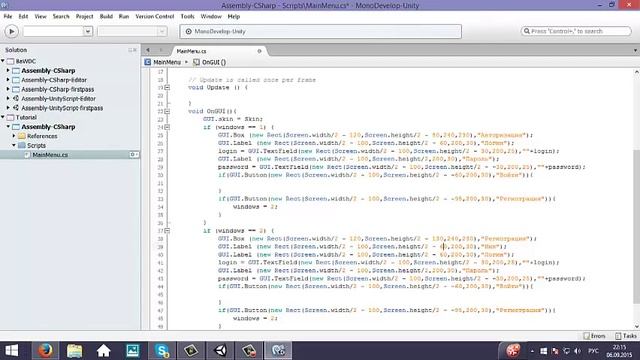Click the РУС language indicator
Image resolution: width=640 pixels, height=360 pixels.
click(593, 351)
